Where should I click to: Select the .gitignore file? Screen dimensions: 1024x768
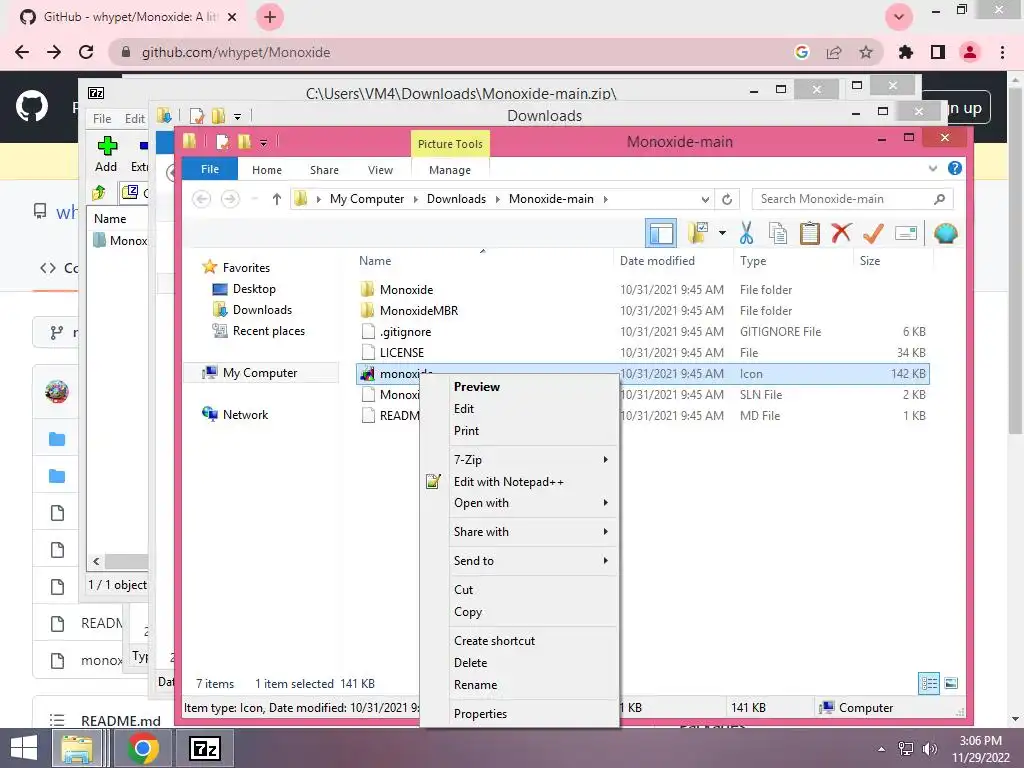coord(396,332)
